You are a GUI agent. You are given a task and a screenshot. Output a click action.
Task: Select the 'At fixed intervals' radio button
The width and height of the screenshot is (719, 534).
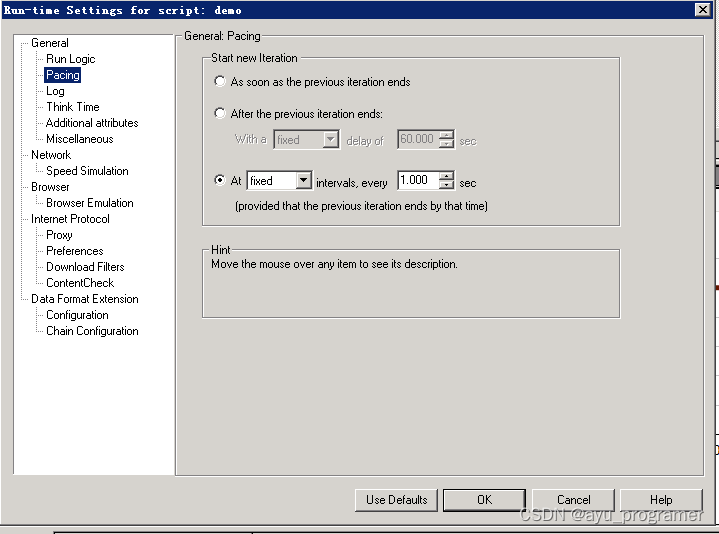coord(220,180)
